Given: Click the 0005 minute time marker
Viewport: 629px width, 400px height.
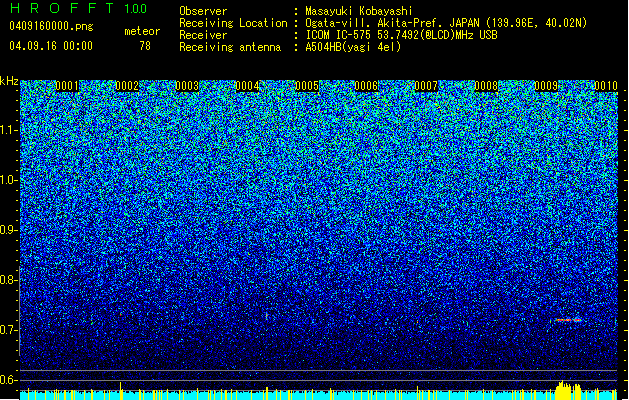Looking at the screenshot, I should [306, 86].
